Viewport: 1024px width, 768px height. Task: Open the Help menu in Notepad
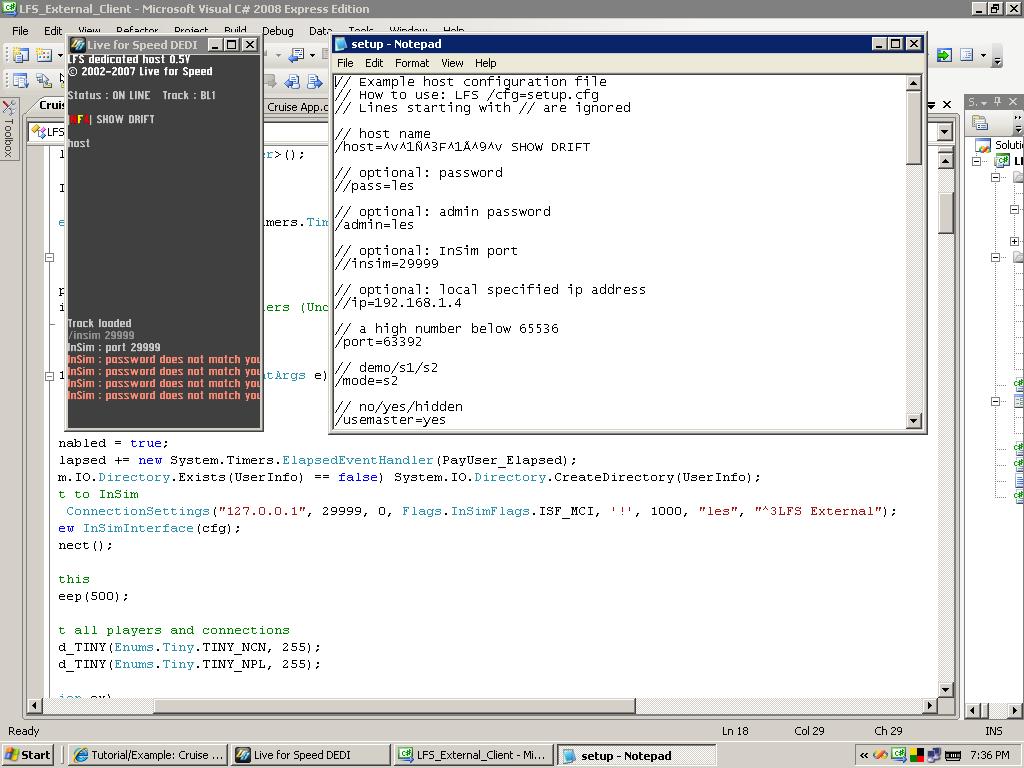[x=485, y=63]
